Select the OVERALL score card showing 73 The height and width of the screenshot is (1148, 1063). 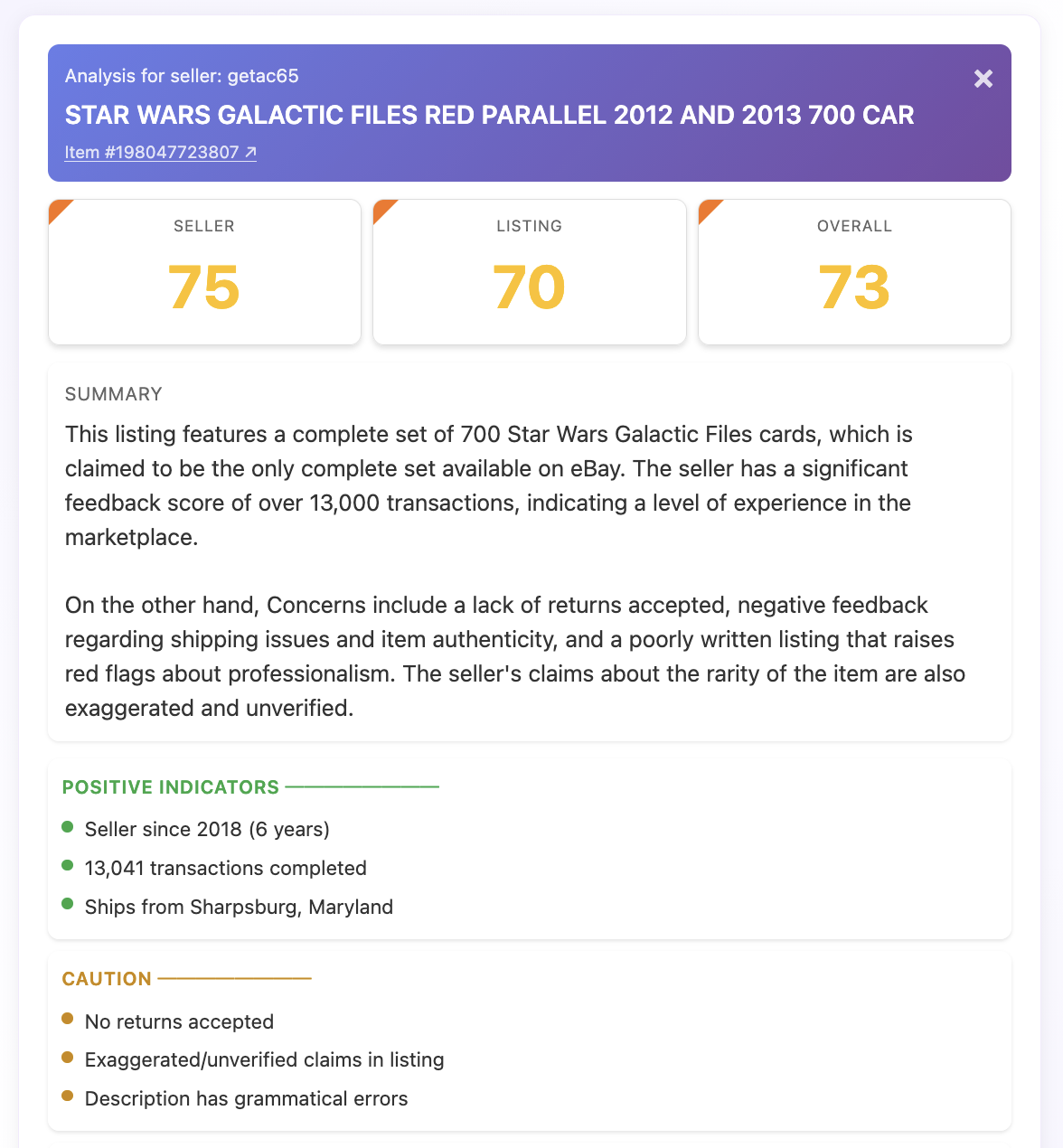click(854, 272)
